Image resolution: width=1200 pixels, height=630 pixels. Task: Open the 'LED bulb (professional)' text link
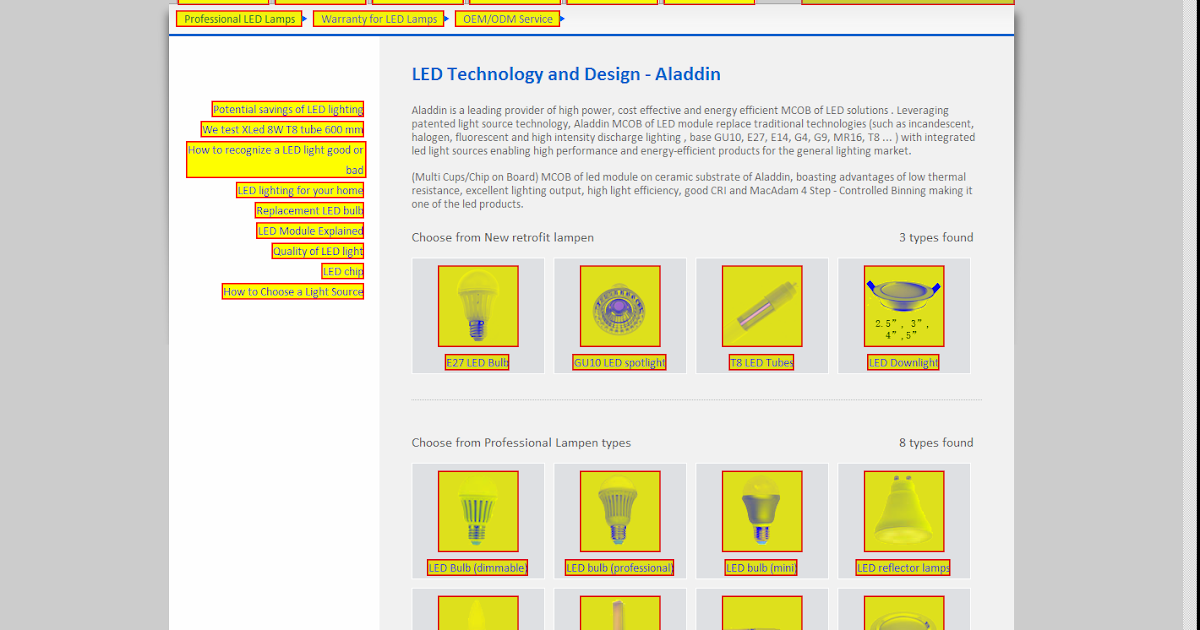(620, 568)
